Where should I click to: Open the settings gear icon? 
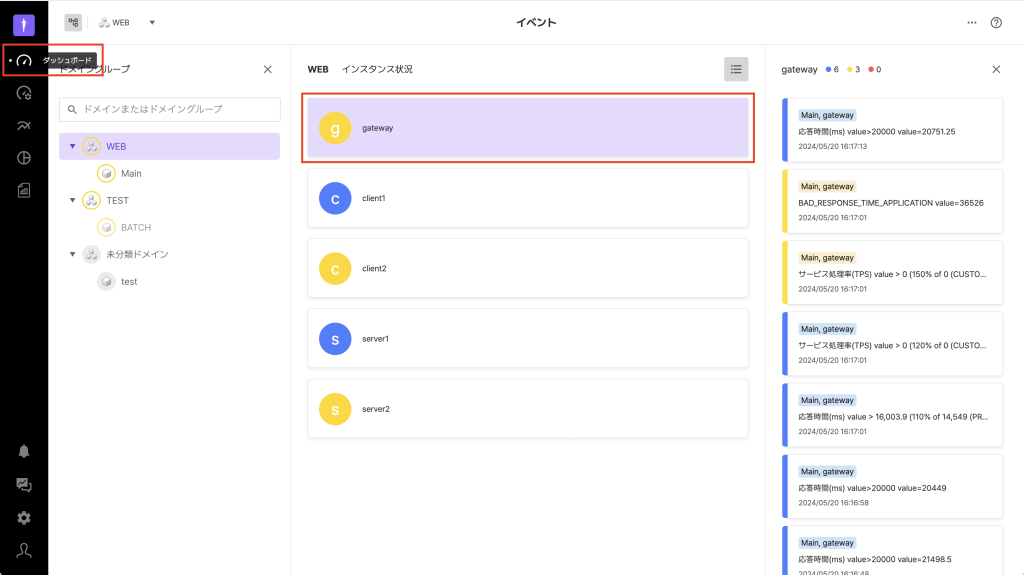pyautogui.click(x=24, y=518)
